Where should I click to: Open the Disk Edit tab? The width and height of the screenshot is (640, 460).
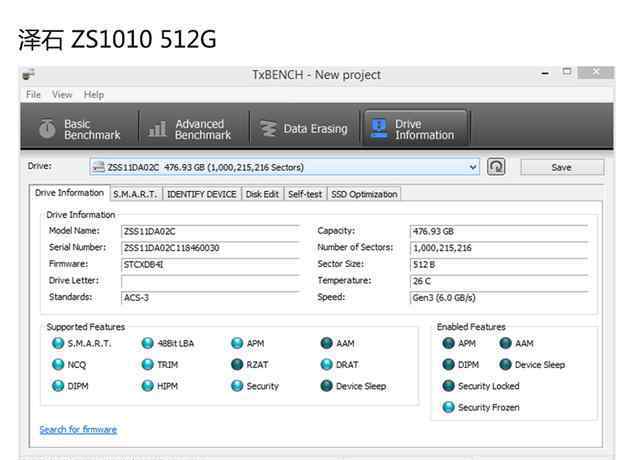[262, 194]
